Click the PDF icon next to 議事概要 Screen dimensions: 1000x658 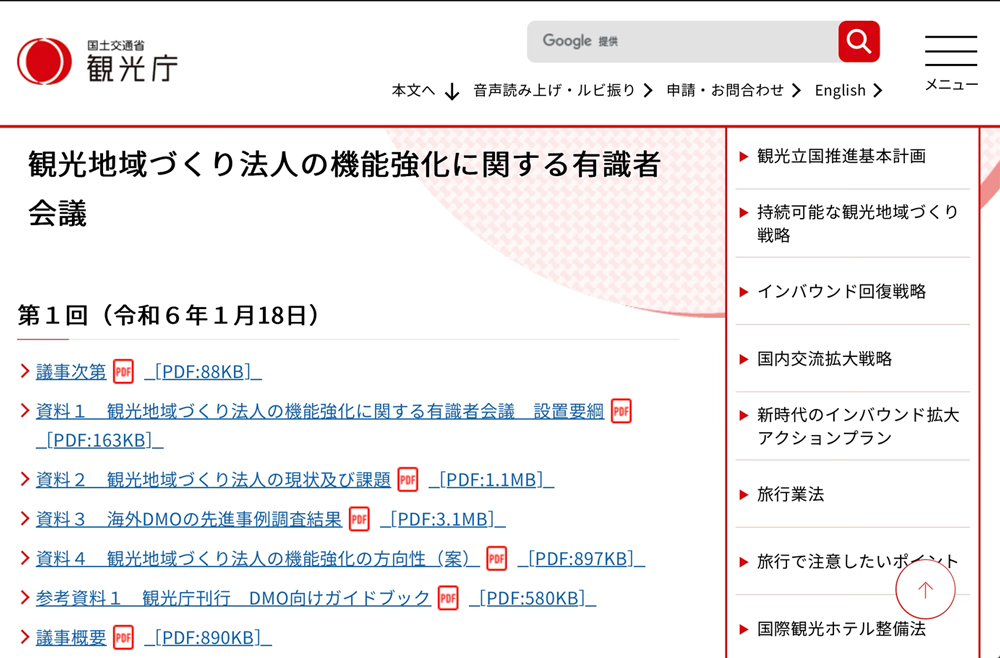(x=122, y=637)
